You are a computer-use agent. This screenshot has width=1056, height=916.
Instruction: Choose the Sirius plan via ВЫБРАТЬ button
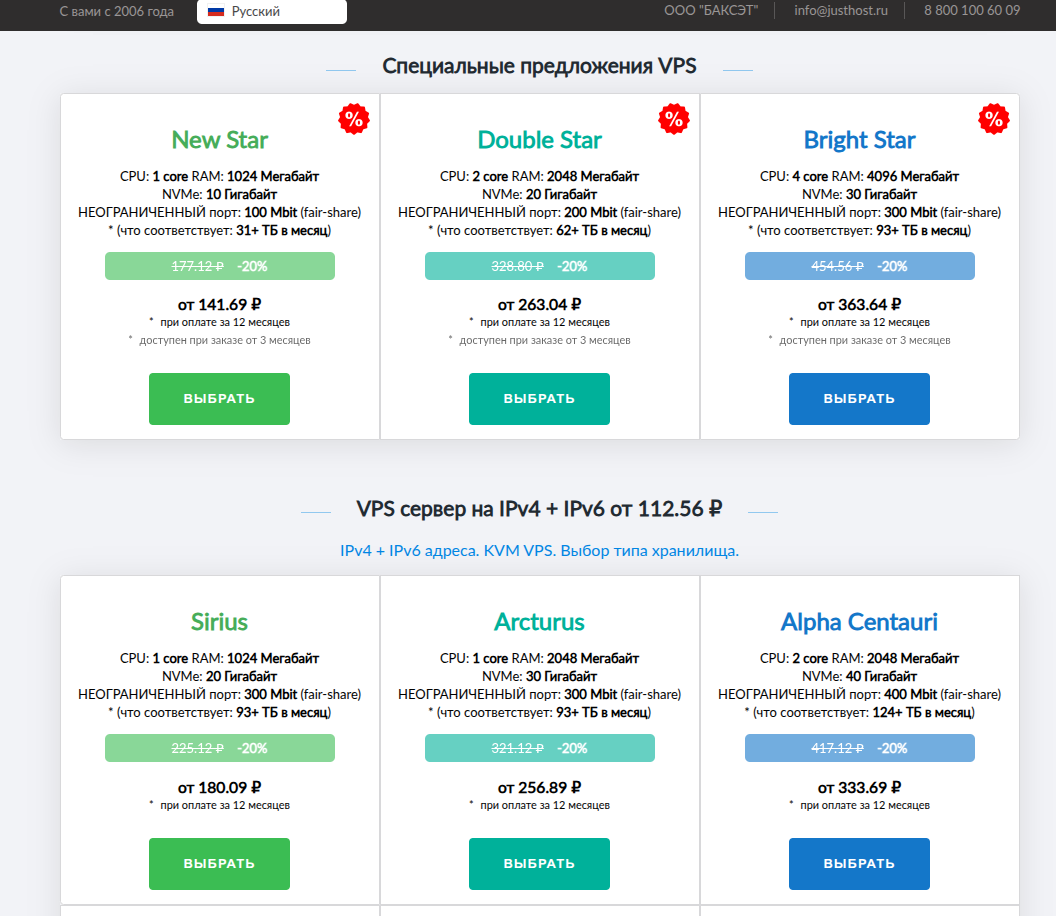(220, 863)
